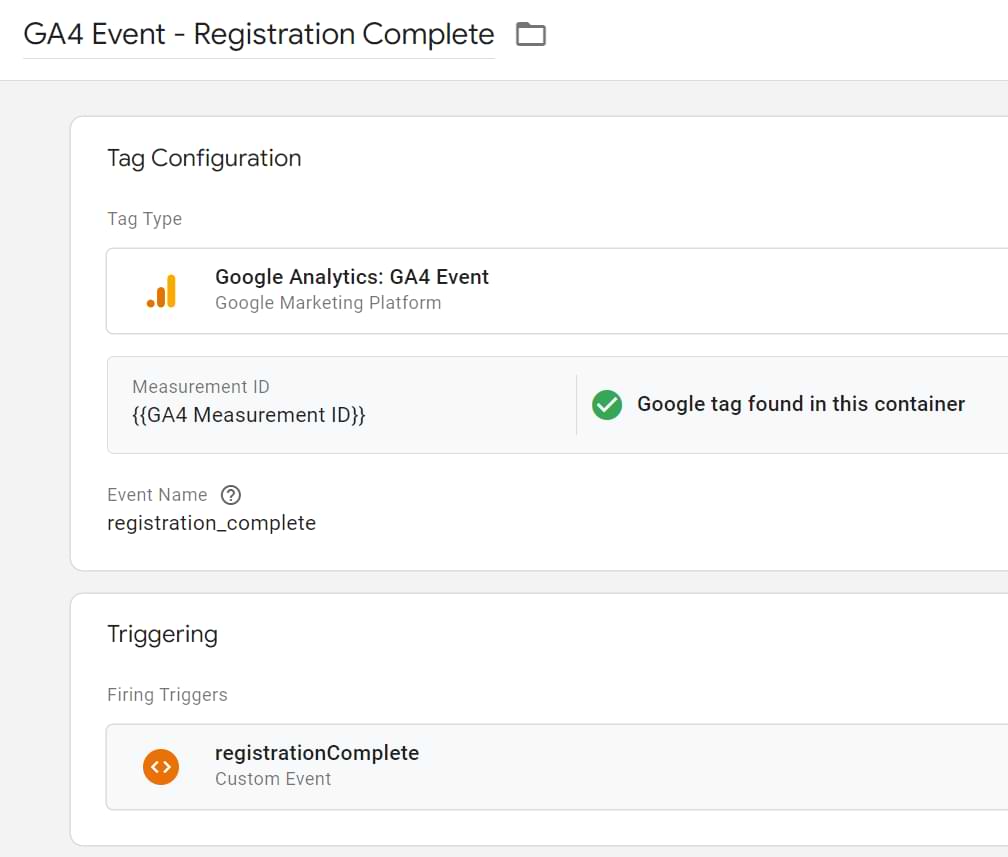Click the 'Triggering' section heading
Viewport: 1008px width, 857px height.
(x=162, y=634)
